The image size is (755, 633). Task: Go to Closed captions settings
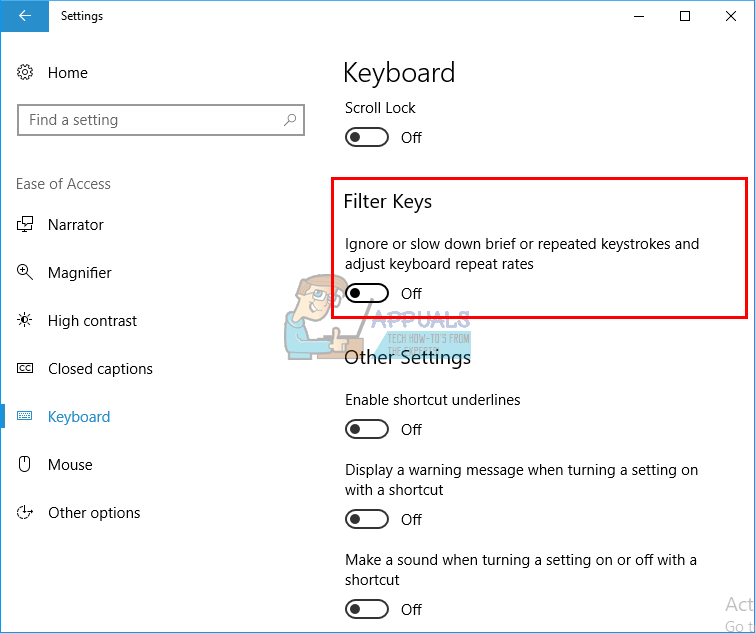pos(100,369)
